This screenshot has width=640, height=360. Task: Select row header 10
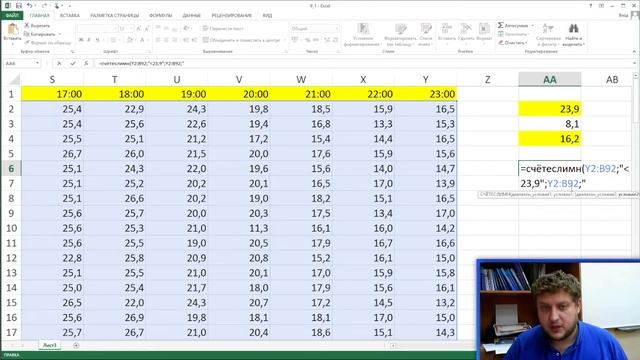coord(11,228)
